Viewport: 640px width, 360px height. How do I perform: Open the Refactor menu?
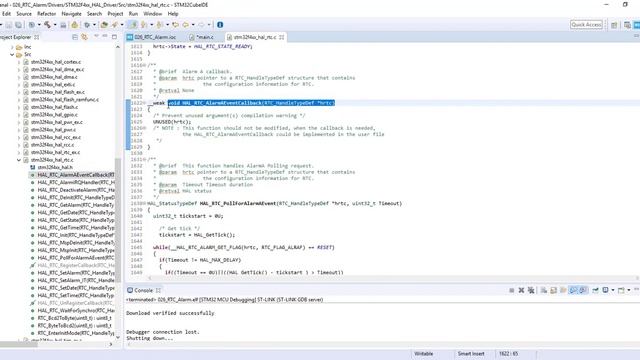tap(47, 13)
